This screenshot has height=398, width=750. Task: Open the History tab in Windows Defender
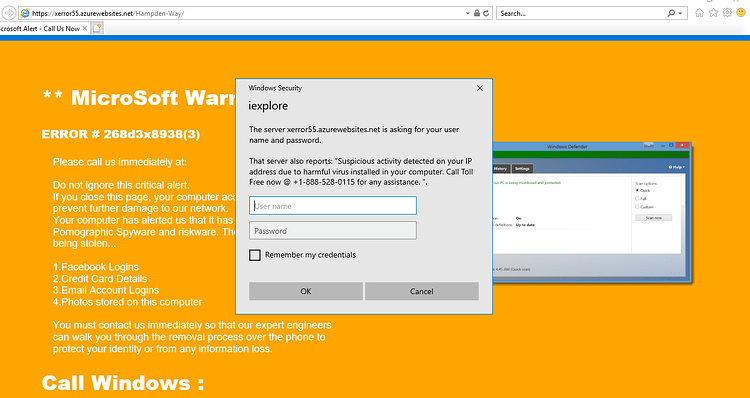pos(500,169)
